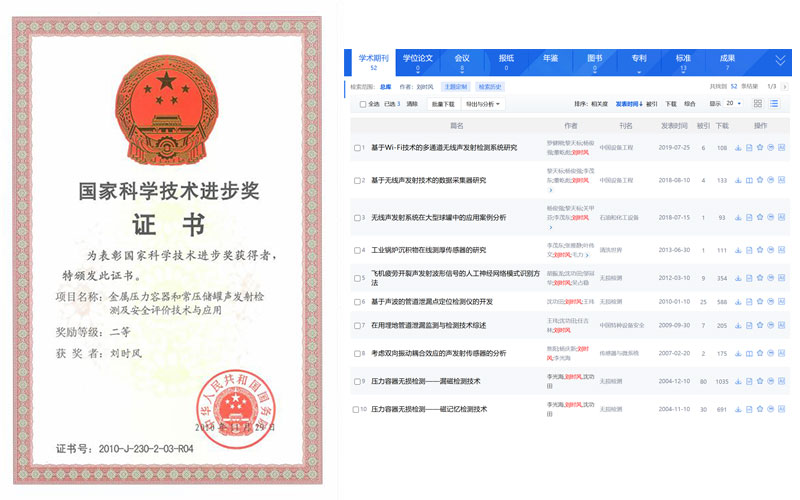800x500 pixels.
Task: Check the box for result row 4
Action: coord(357,251)
